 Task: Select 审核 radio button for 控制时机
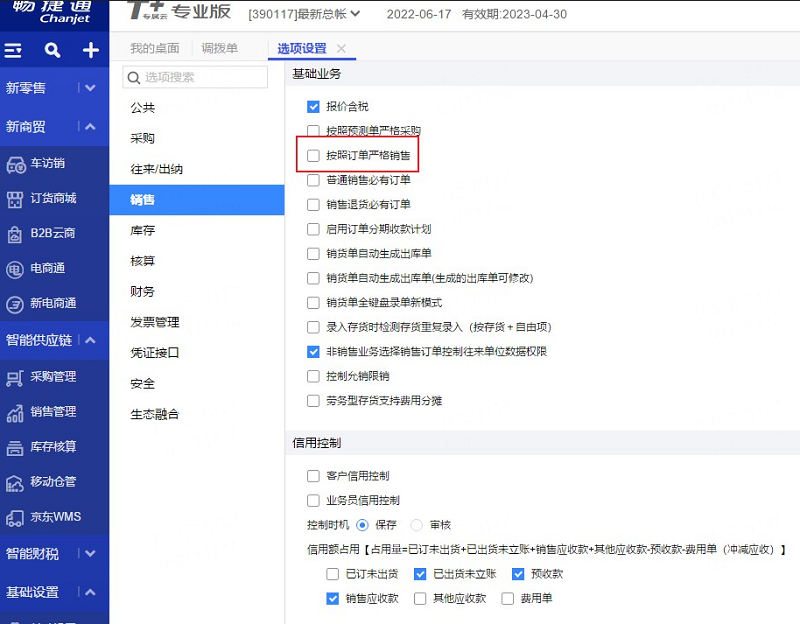click(417, 525)
